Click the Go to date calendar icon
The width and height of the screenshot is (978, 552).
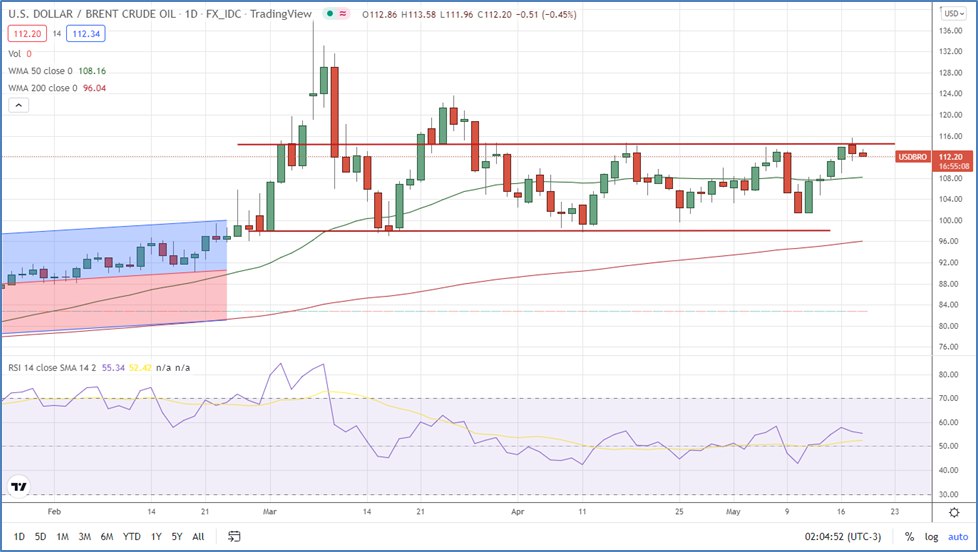tap(235, 536)
